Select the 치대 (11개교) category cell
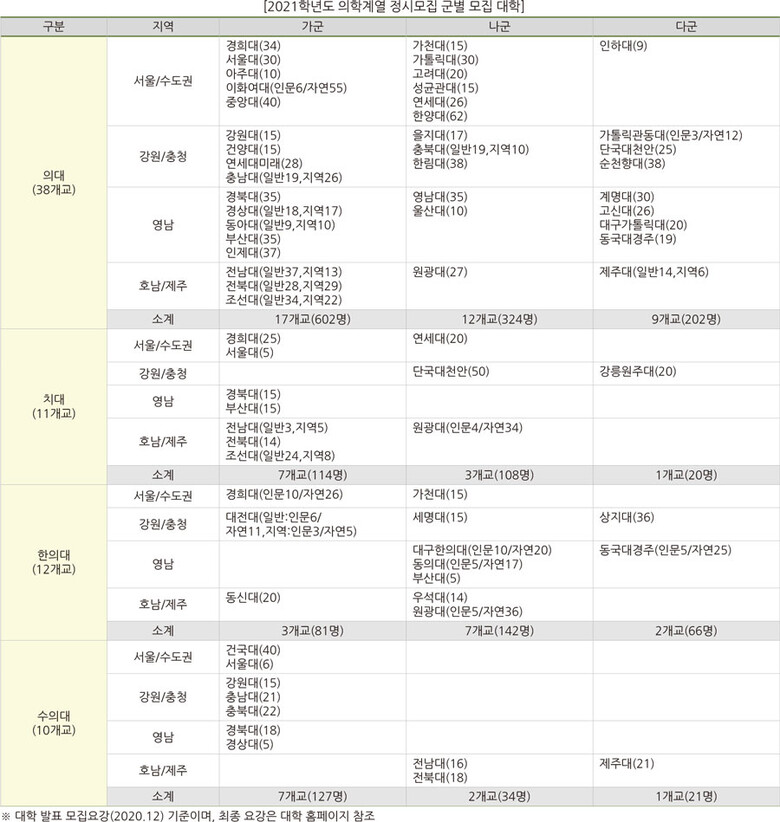This screenshot has height=822, width=780. point(53,406)
